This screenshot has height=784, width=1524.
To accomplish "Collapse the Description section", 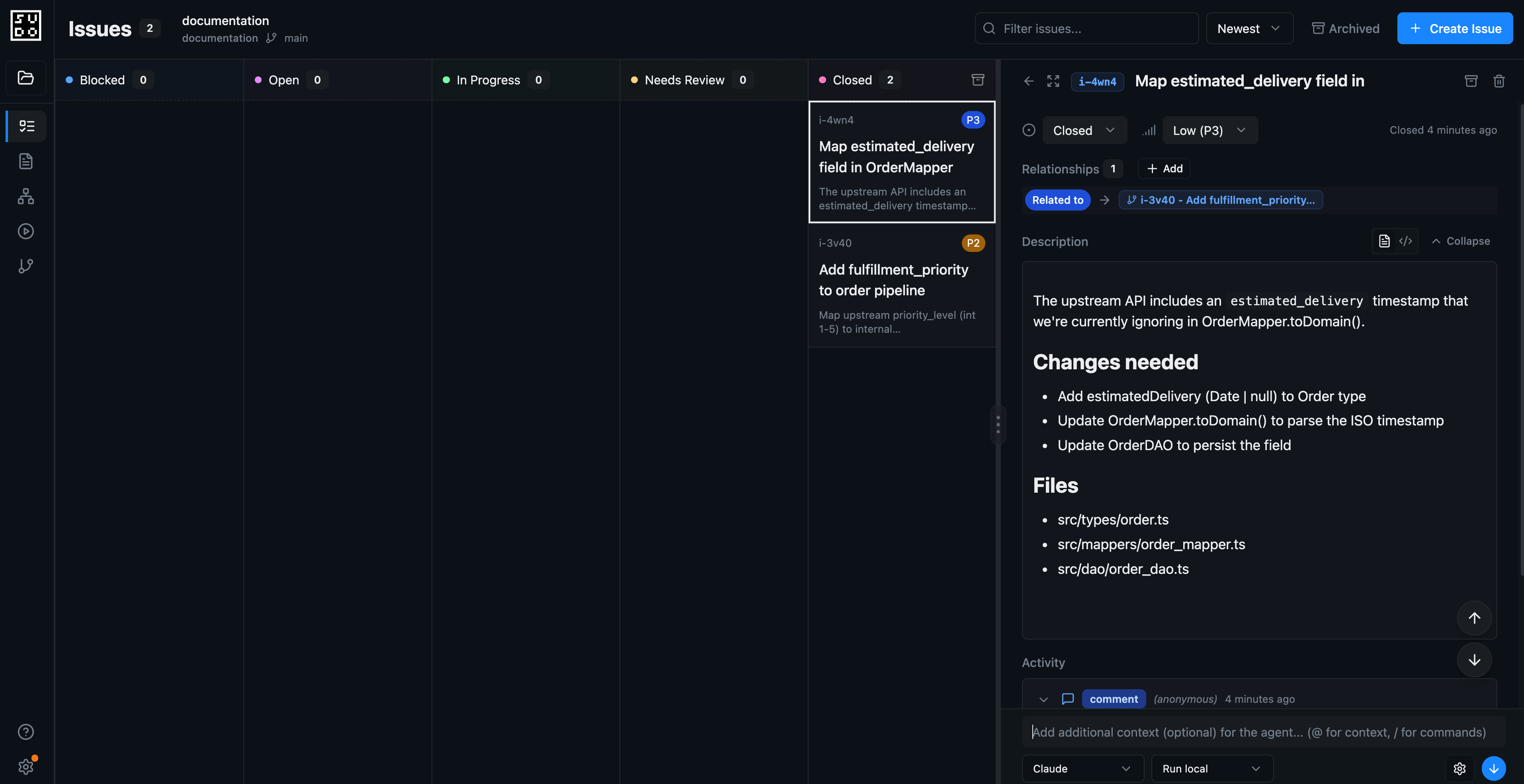I will point(1461,241).
